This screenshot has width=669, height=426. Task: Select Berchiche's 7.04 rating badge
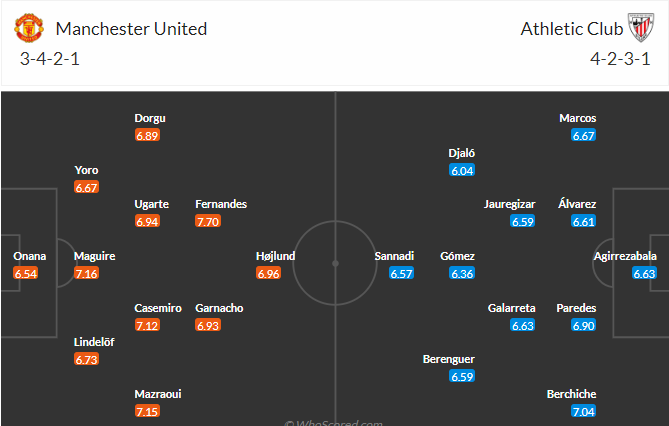tap(583, 411)
